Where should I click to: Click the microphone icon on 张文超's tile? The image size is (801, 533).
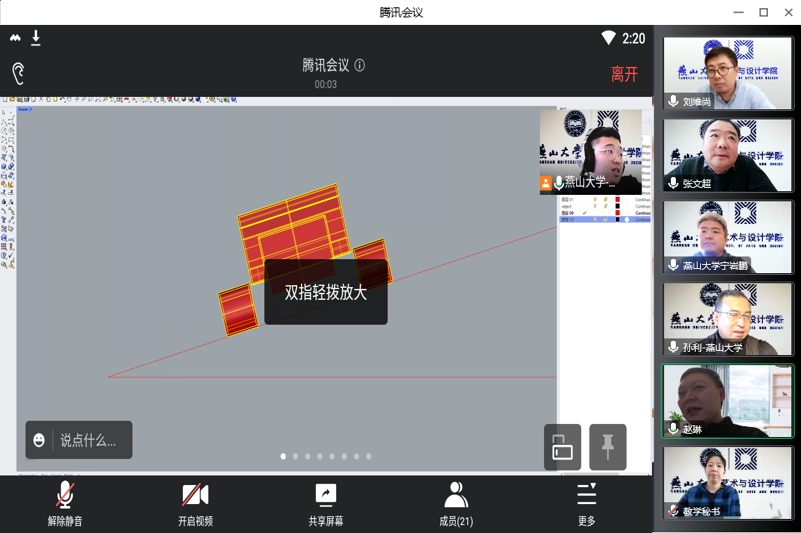click(x=674, y=184)
